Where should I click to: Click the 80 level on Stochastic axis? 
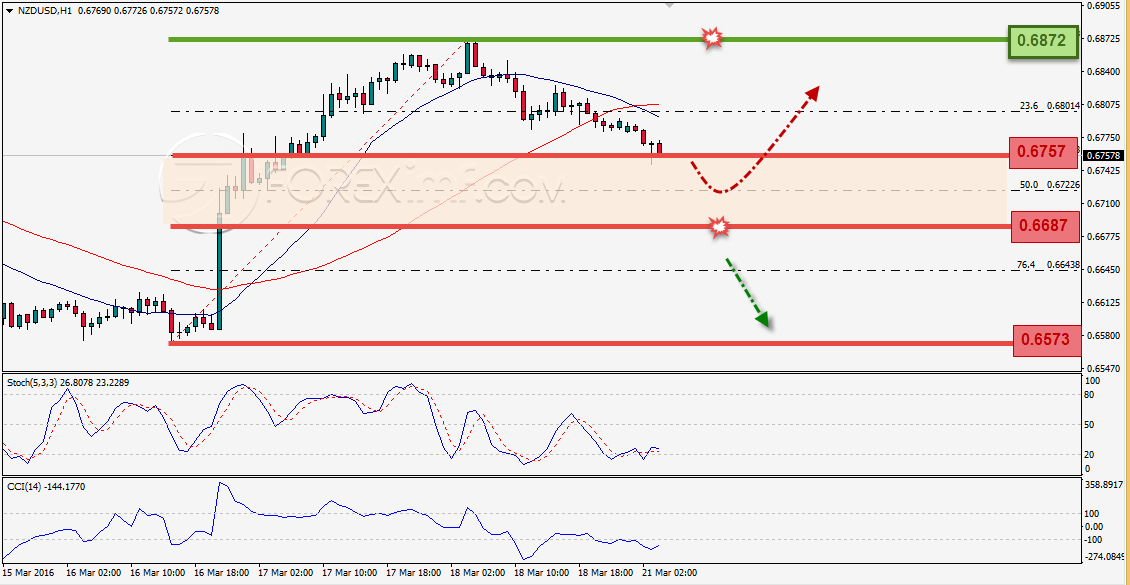[x=1090, y=395]
